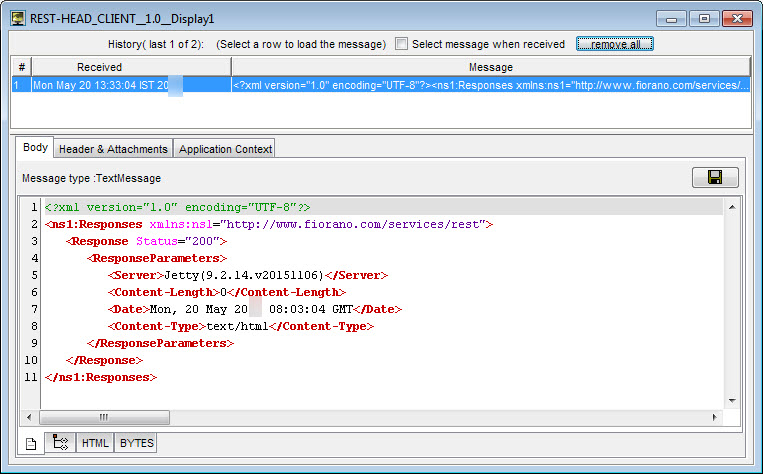The height and width of the screenshot is (474, 763).
Task: Click the # column header
Action: [20, 67]
